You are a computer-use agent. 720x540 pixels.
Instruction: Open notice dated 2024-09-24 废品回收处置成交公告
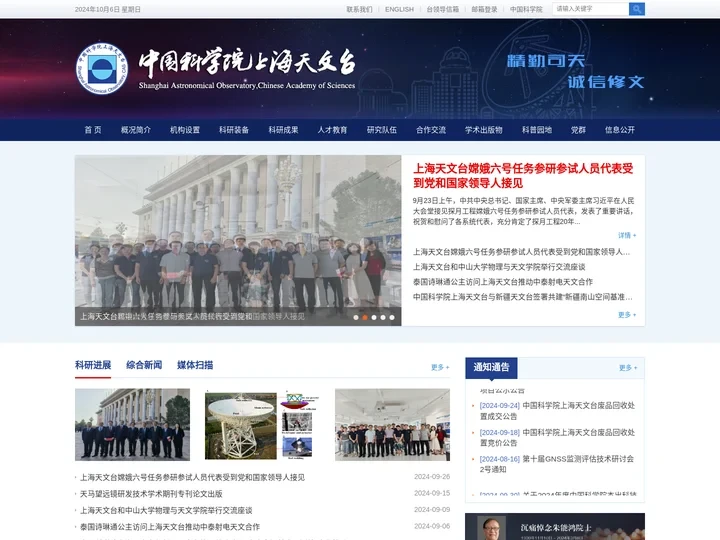point(557,411)
